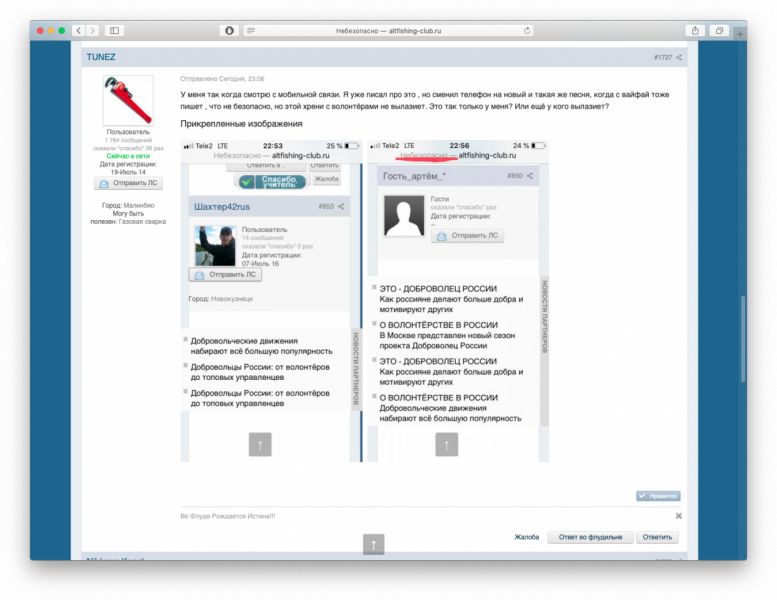777x600 pixels.
Task: Go forward with Safari's forward arrow
Action: (x=93, y=31)
